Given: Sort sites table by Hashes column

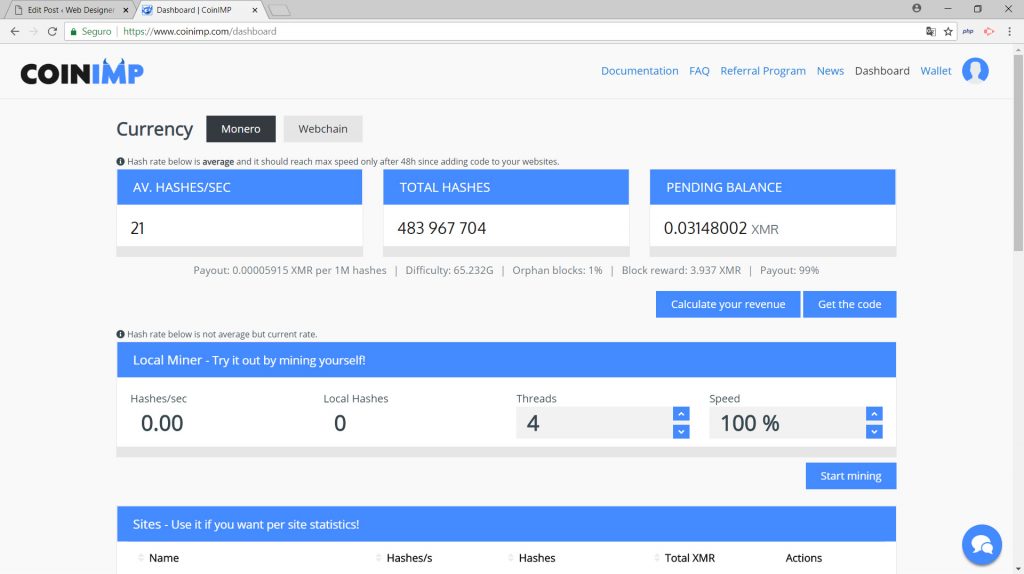Looking at the screenshot, I should [536, 558].
